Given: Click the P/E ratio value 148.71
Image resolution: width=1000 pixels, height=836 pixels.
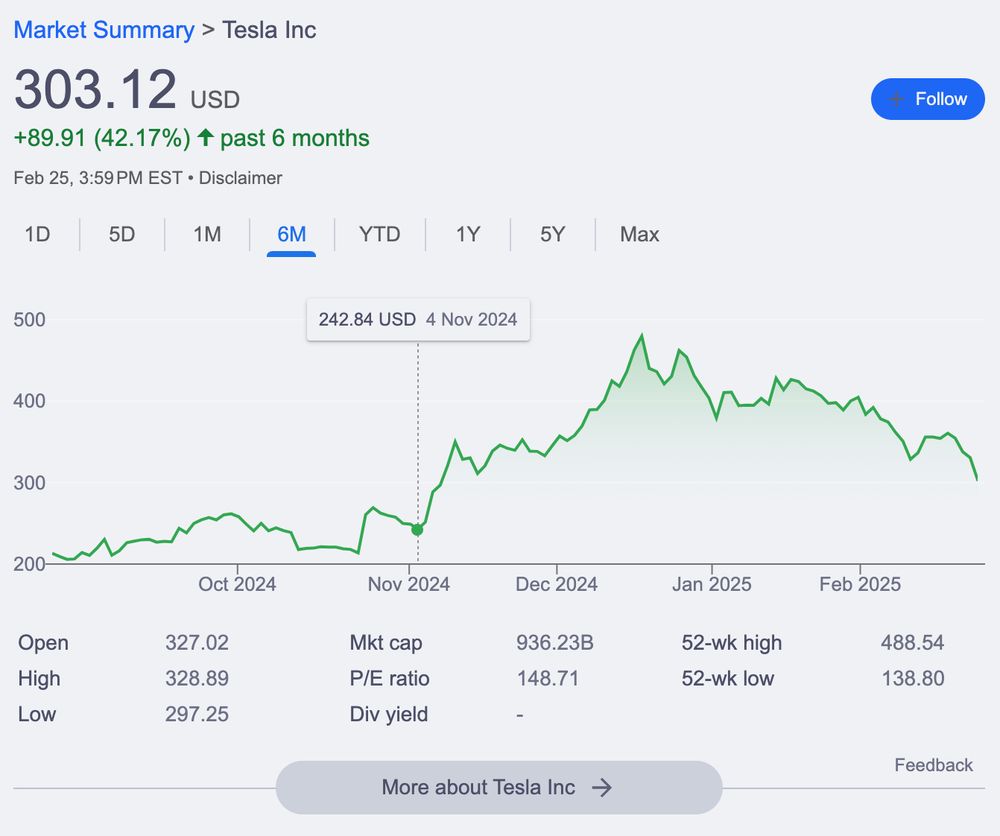Looking at the screenshot, I should (548, 678).
